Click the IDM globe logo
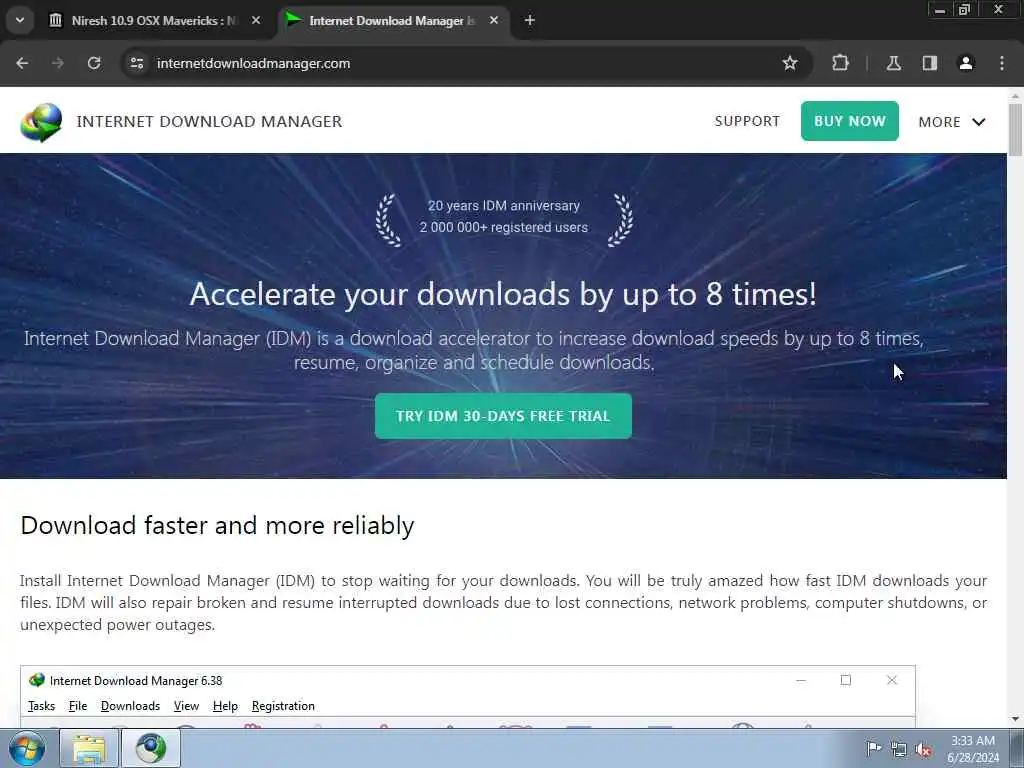The width and height of the screenshot is (1024, 768). pos(41,121)
